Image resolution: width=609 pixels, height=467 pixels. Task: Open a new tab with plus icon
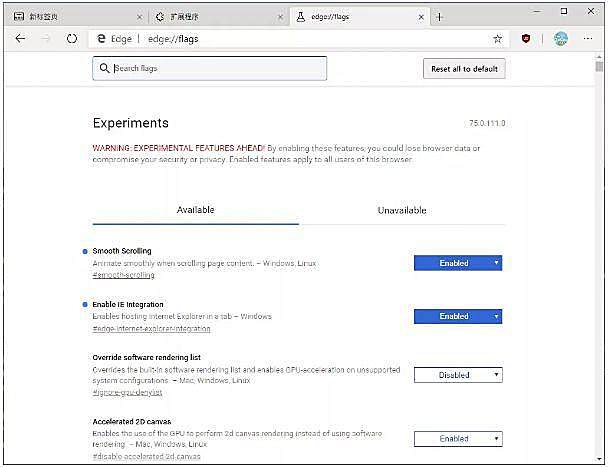point(440,17)
